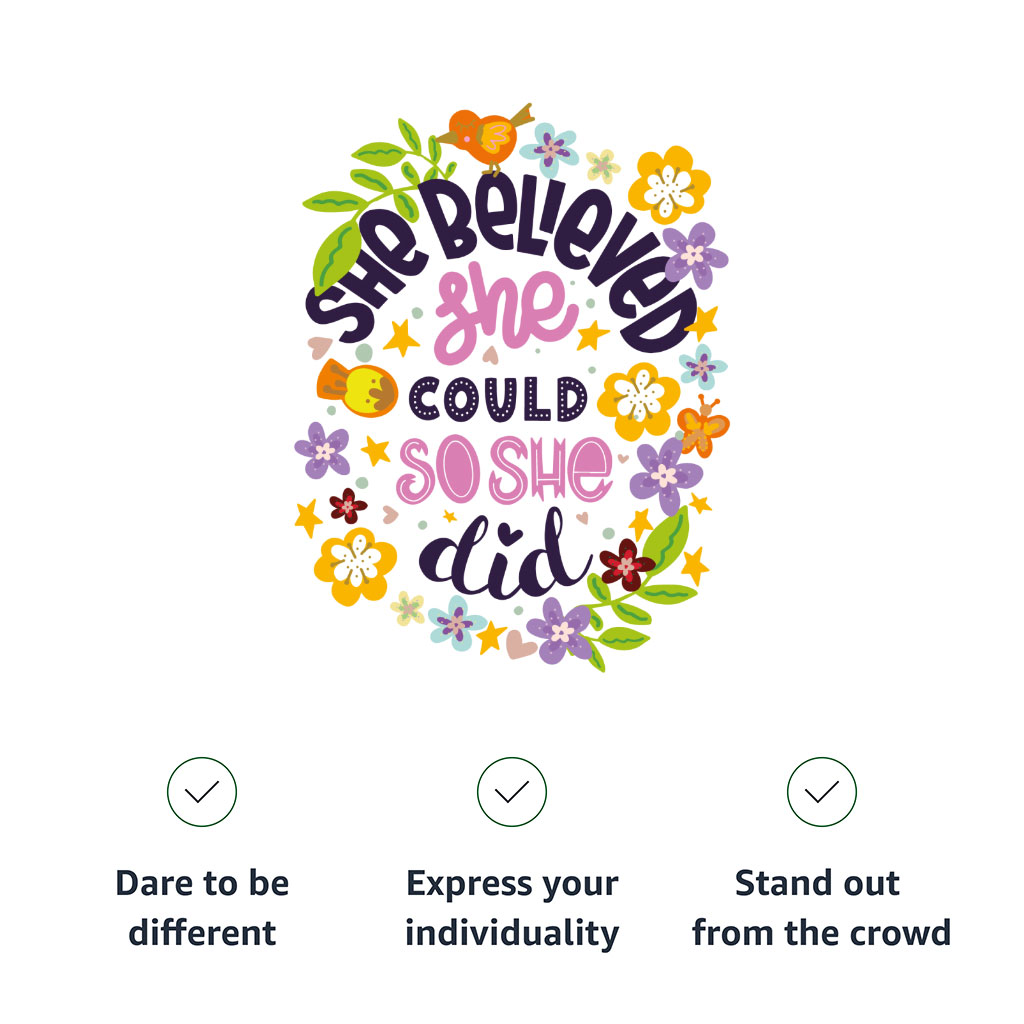Click the yellow bird left of "COULD"
This screenshot has height=1024, width=1024.
tap(357, 388)
